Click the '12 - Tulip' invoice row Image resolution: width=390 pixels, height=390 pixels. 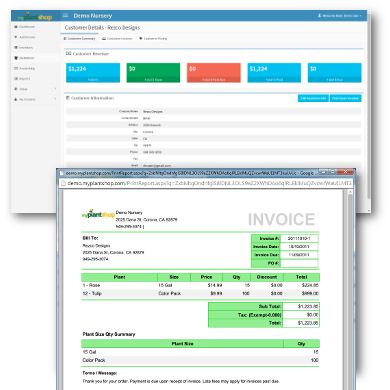coord(200,294)
